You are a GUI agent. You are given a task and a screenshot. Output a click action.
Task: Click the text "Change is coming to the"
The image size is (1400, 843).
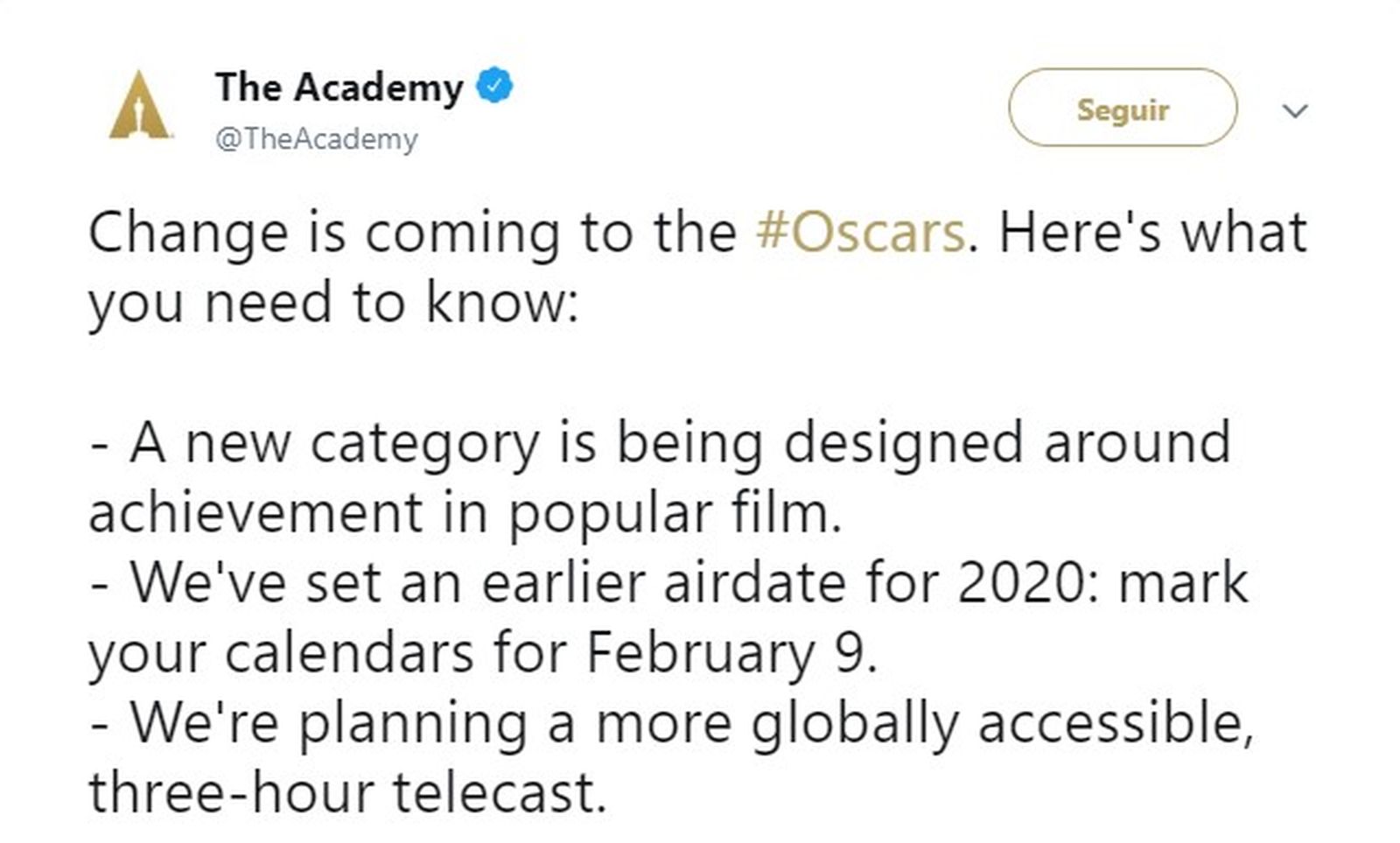(x=412, y=233)
